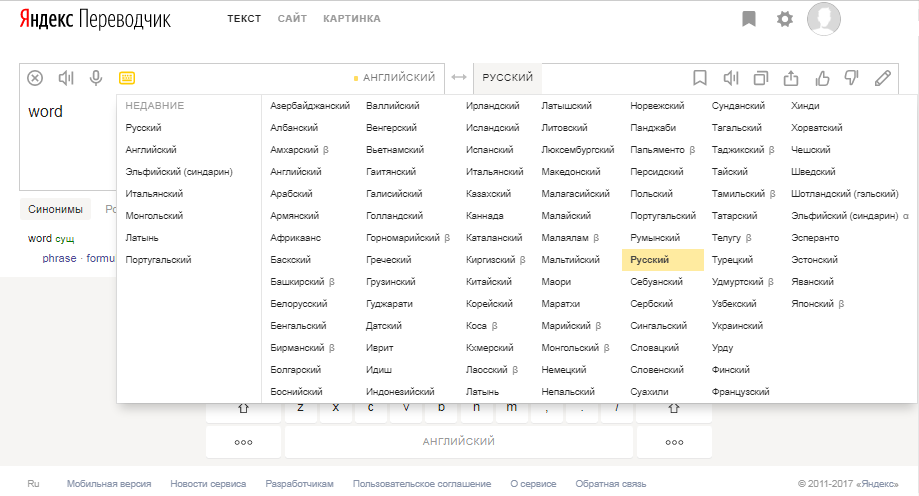Rate the translation with thumbs up
919x496 pixels.
[822, 78]
